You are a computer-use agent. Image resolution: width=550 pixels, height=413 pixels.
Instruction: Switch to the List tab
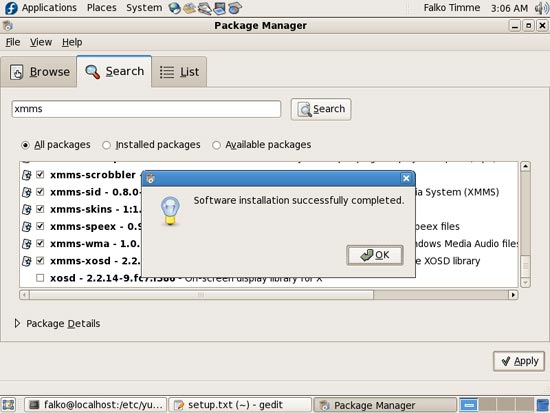(179, 72)
